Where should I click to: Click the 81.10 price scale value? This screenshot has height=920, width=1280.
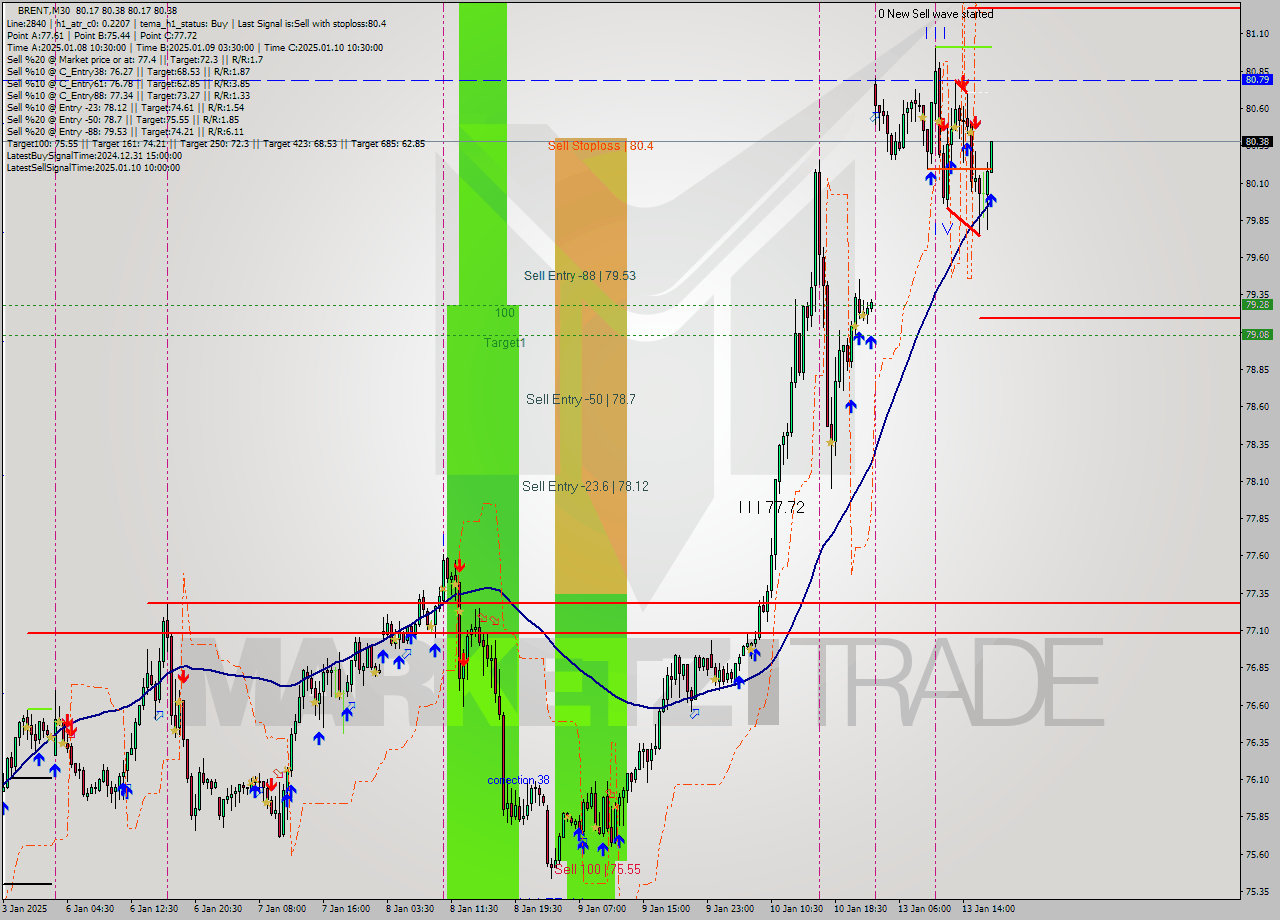click(x=1257, y=33)
